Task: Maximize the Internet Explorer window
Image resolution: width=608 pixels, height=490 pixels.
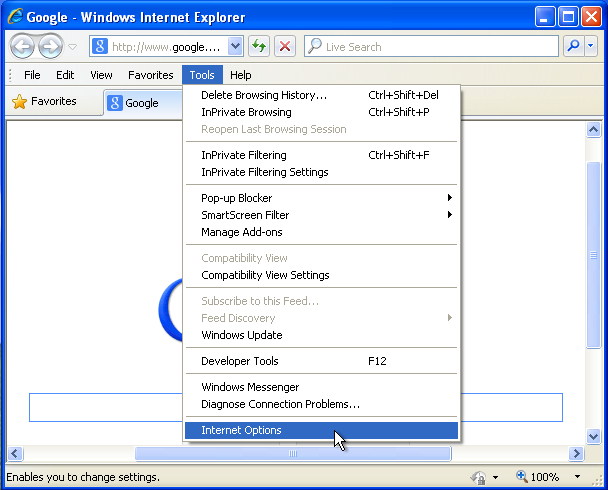Action: pyautogui.click(x=568, y=17)
